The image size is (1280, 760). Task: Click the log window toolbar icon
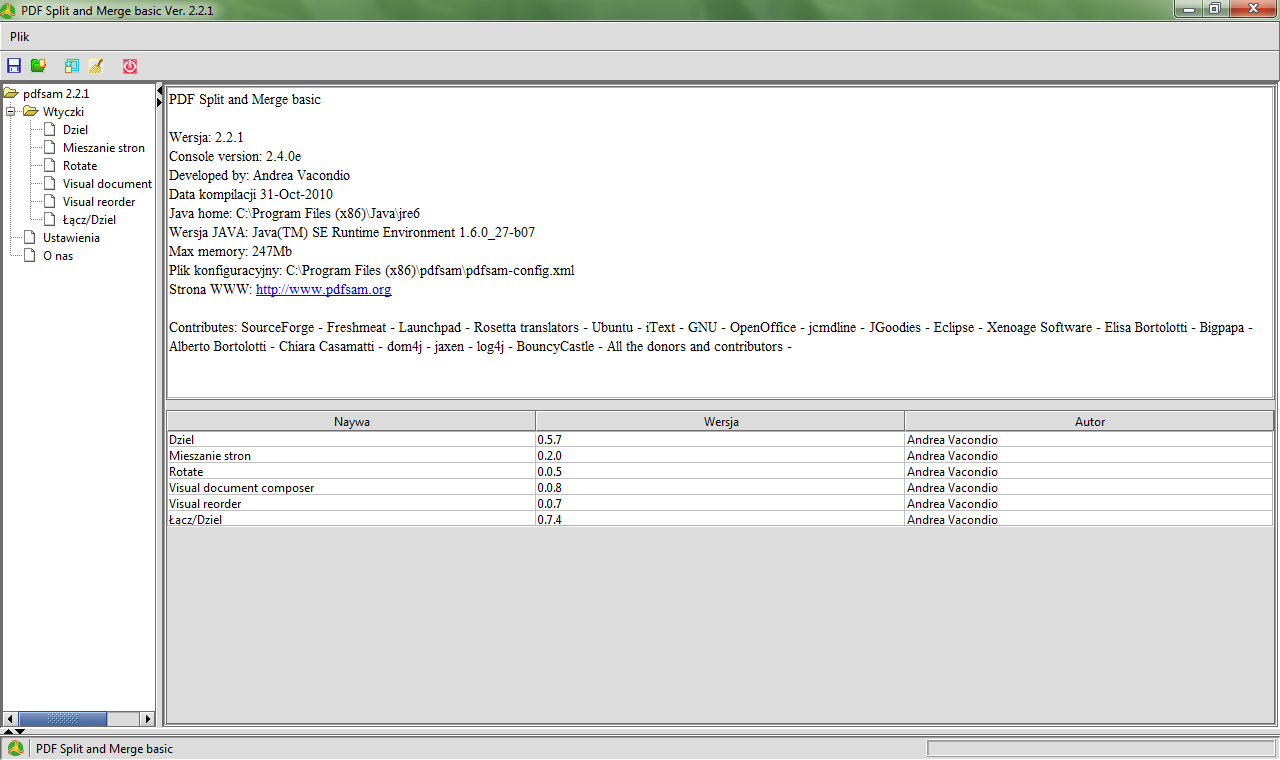(71, 66)
